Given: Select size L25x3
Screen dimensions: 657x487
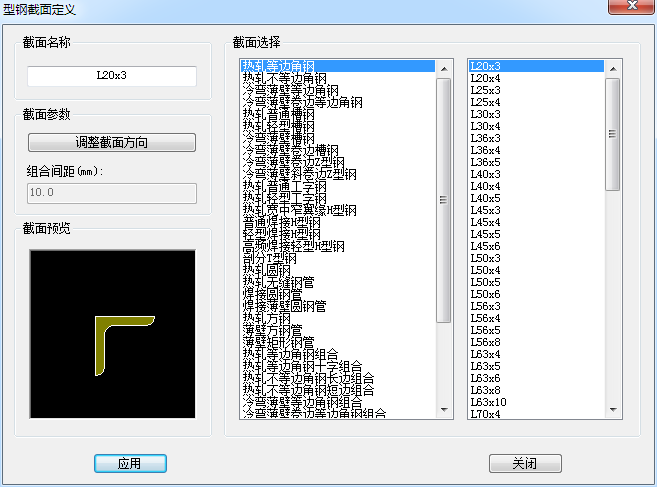Looking at the screenshot, I should click(536, 91).
